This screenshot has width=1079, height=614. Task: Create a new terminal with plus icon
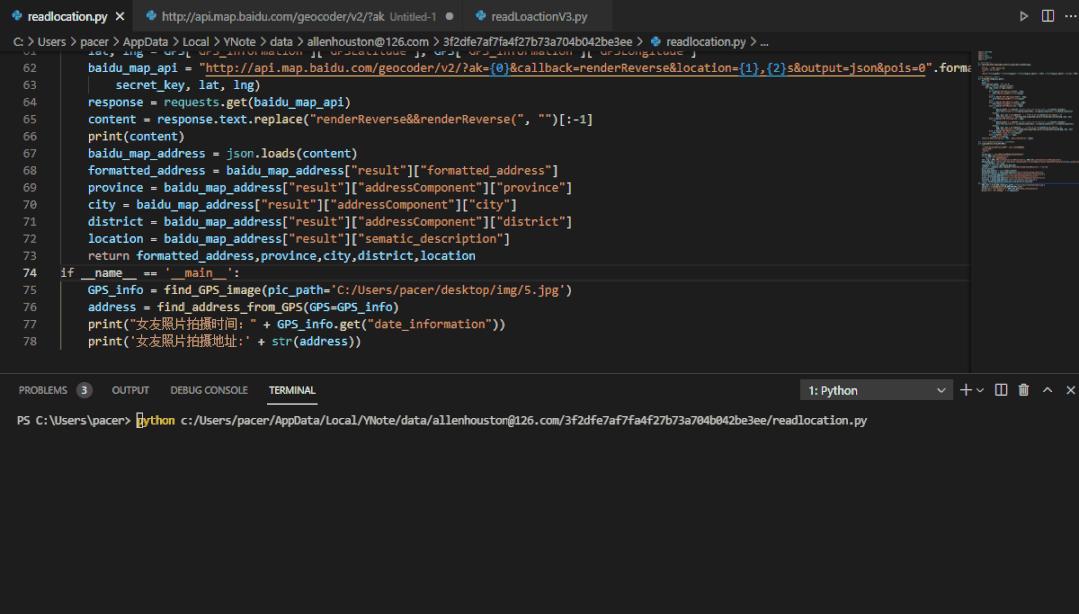coord(966,390)
